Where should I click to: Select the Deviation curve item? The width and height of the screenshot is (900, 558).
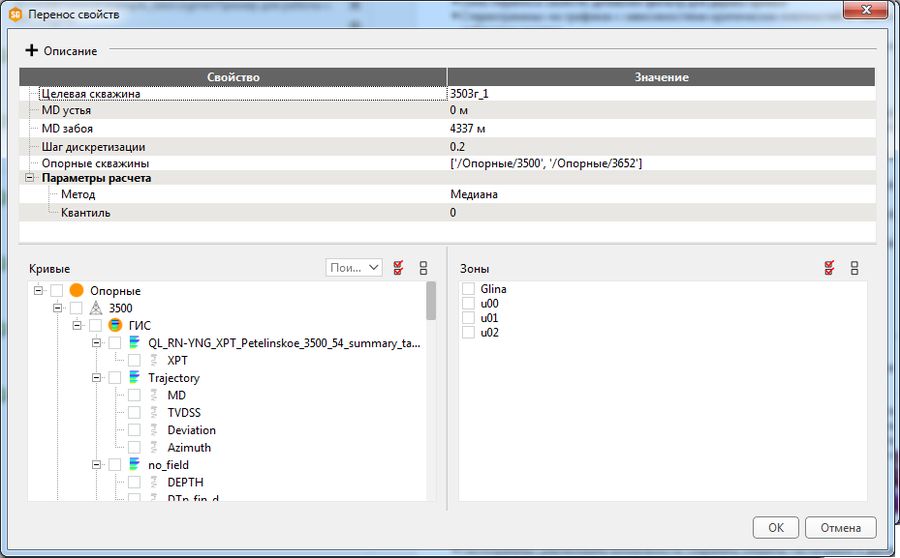pyautogui.click(x=191, y=430)
